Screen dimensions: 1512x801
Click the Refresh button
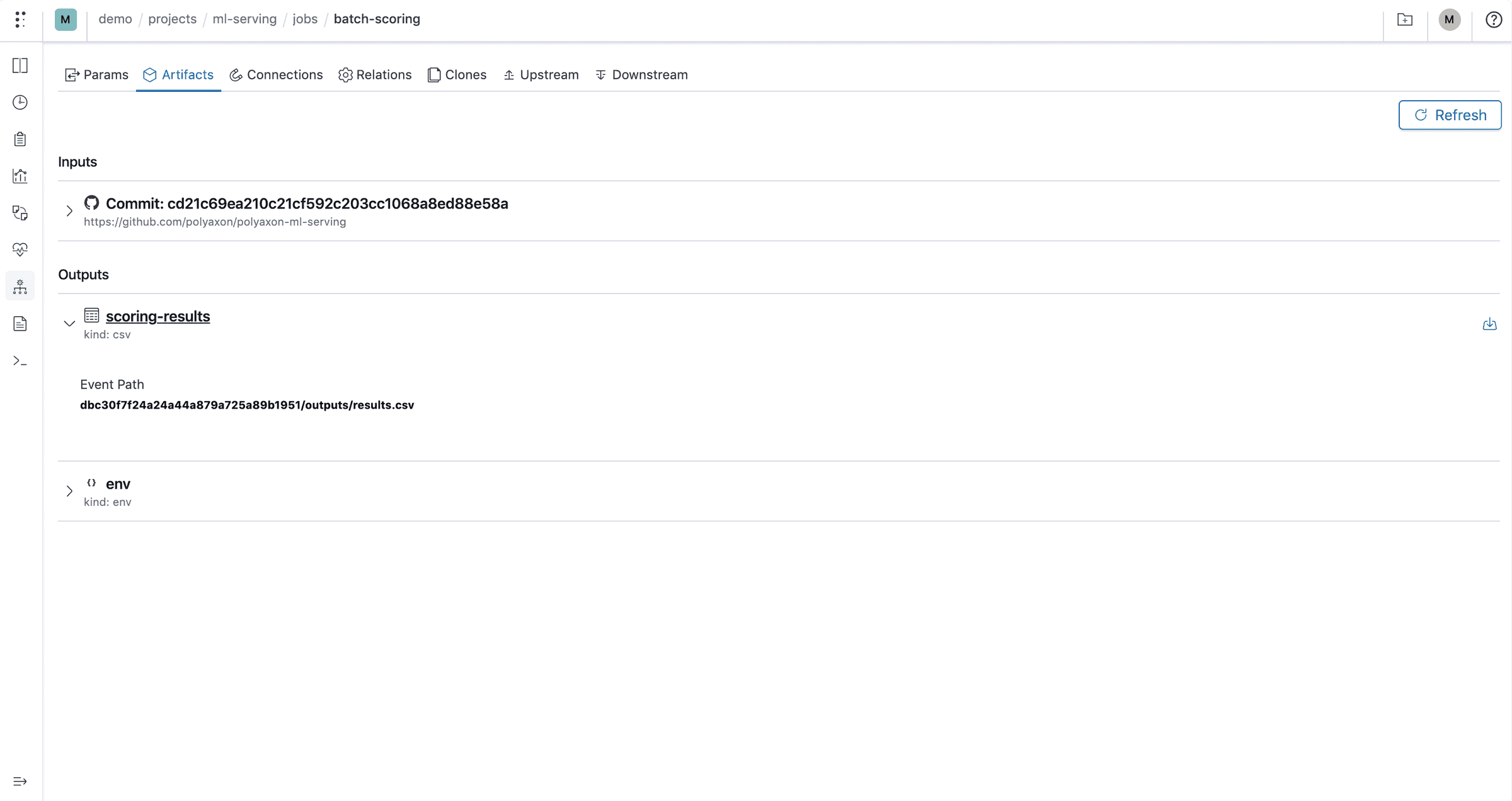click(x=1449, y=115)
